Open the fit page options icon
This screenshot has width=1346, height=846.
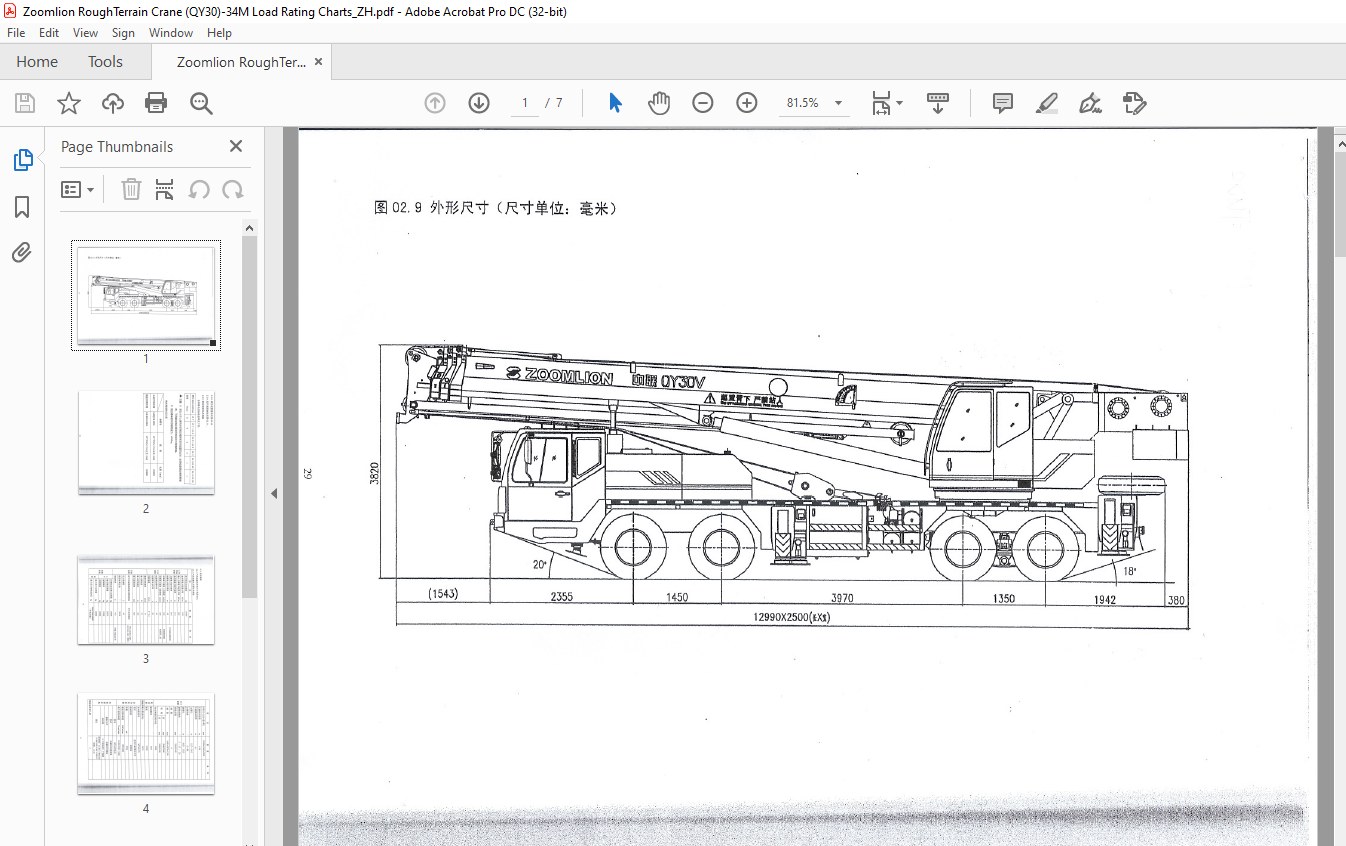click(x=886, y=103)
